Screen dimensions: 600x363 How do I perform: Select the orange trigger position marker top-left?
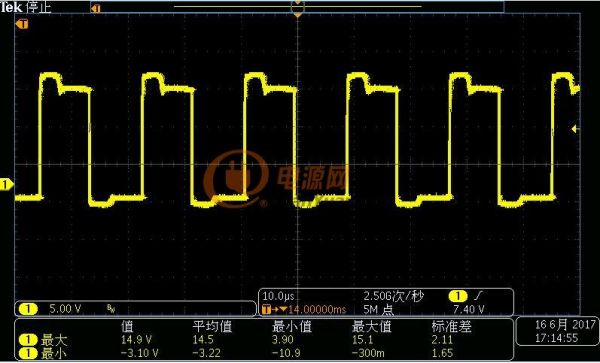click(22, 24)
